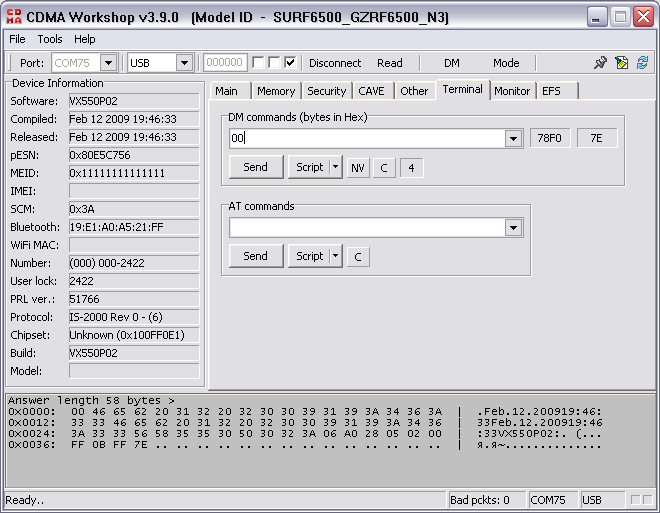Click CDMA Workshop title bar app icon
660x513 pixels.
click(14, 17)
